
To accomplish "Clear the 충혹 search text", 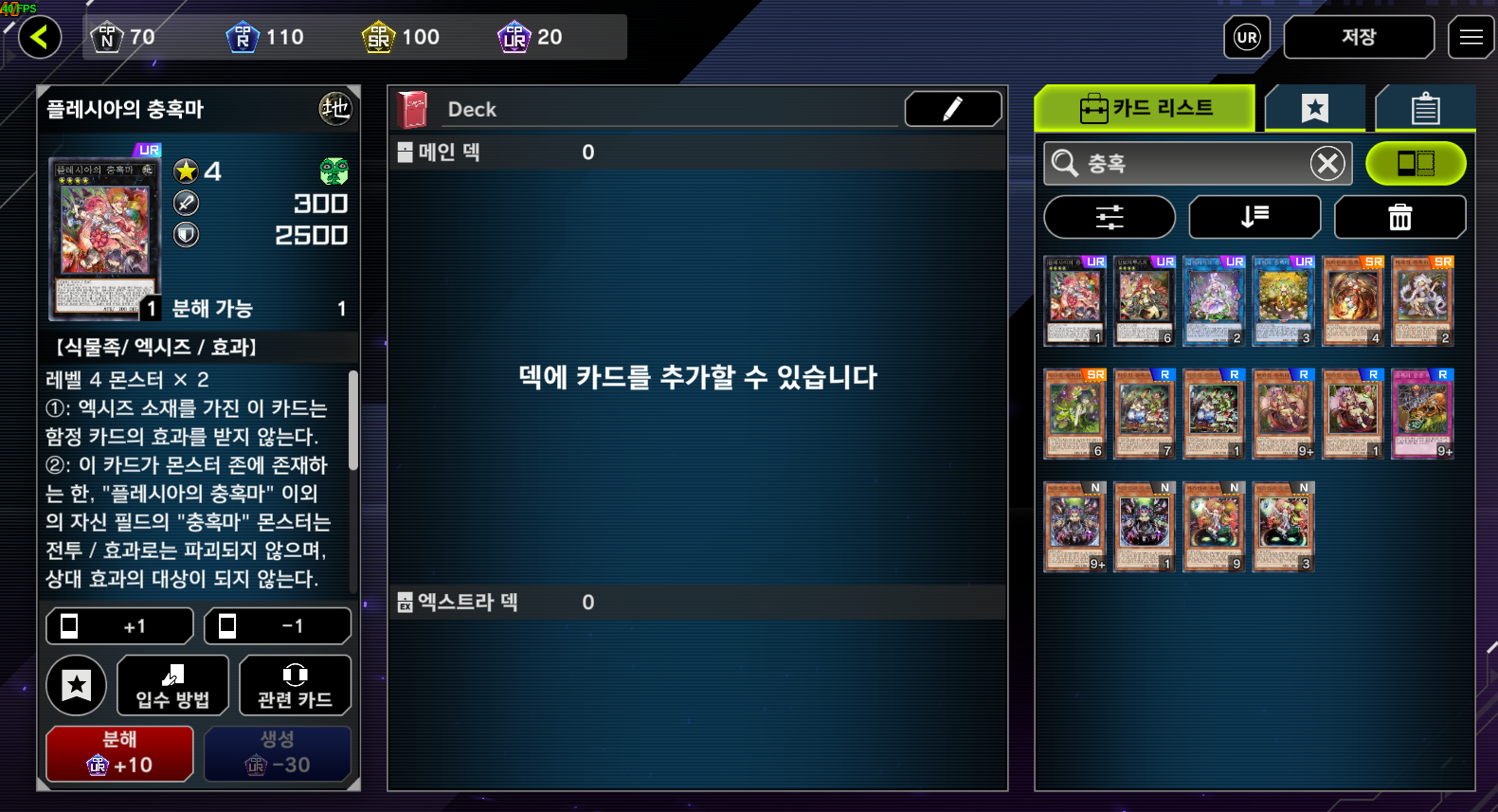I will [x=1328, y=164].
